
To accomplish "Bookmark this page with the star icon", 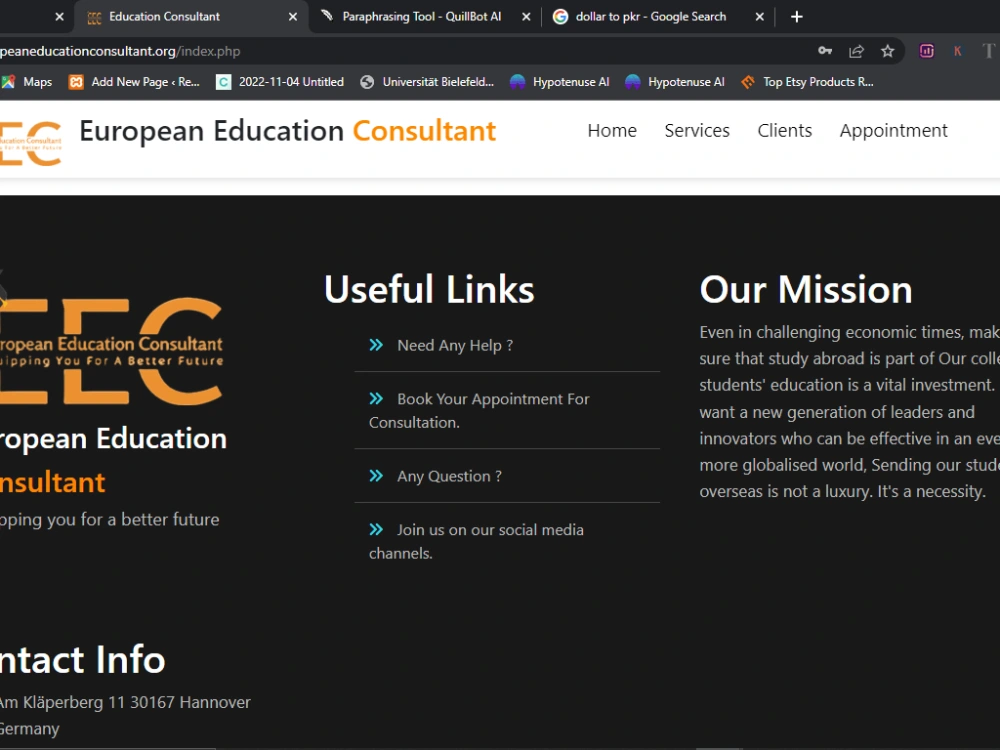I will 887,51.
